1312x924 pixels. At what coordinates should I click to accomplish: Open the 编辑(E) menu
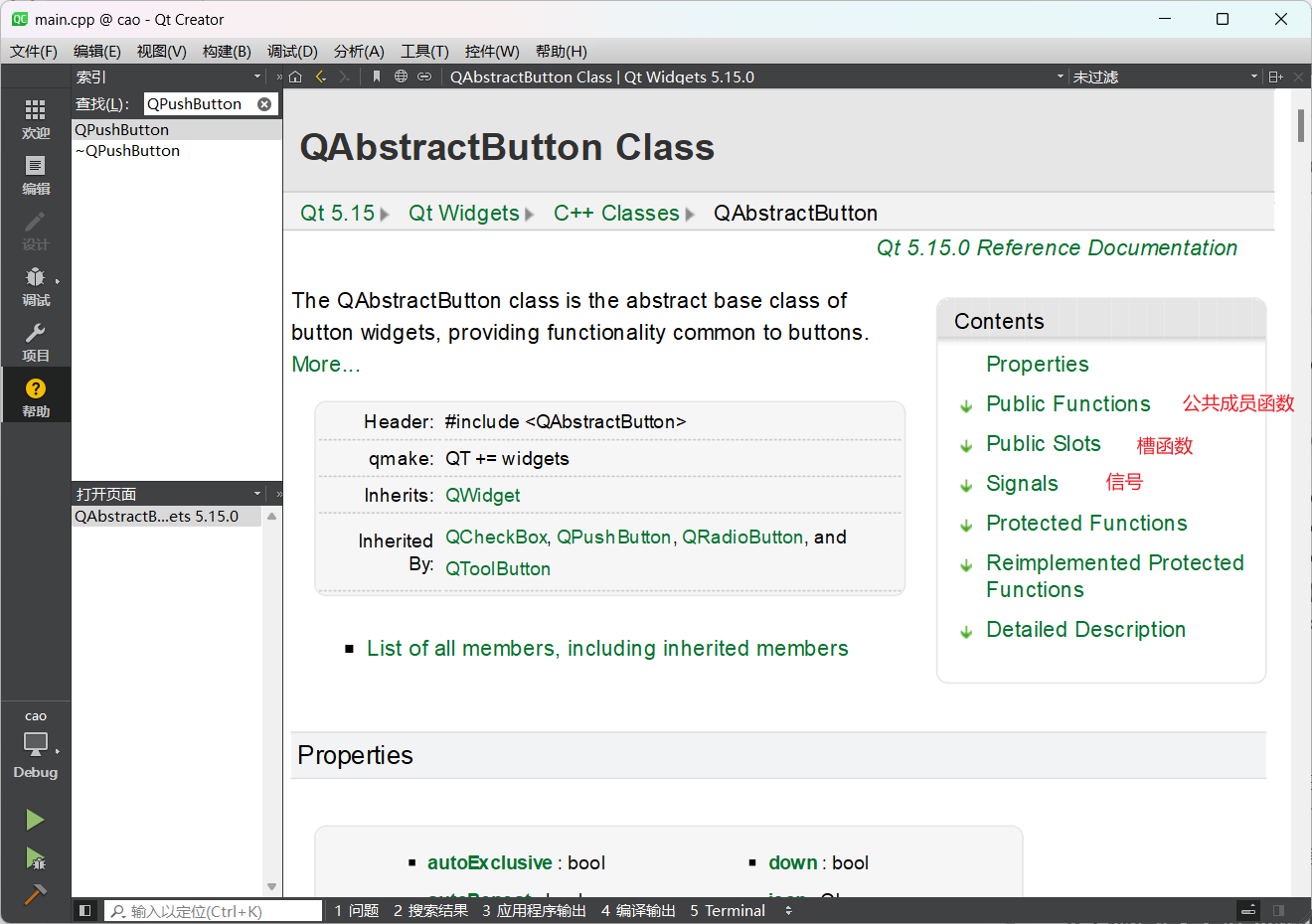[x=97, y=51]
